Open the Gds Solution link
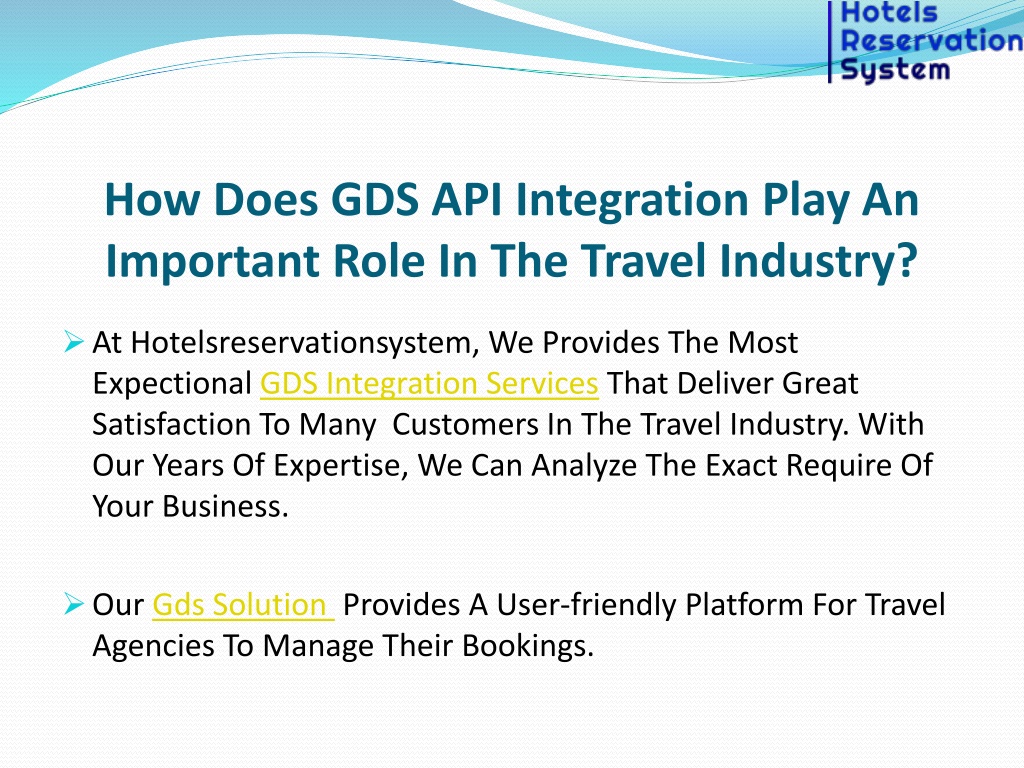This screenshot has height=768, width=1024. tap(243, 605)
